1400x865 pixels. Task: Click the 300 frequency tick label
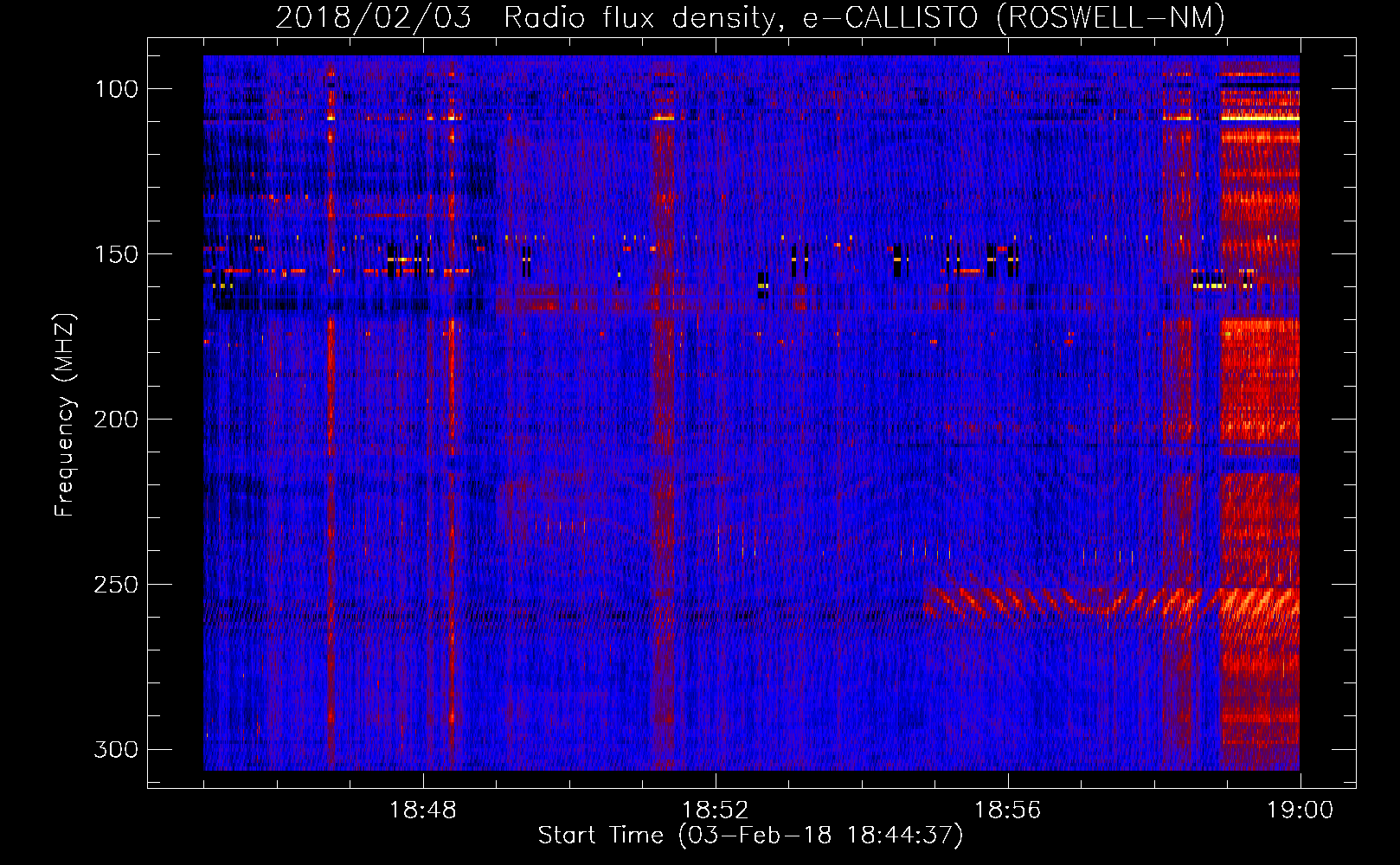click(x=116, y=749)
